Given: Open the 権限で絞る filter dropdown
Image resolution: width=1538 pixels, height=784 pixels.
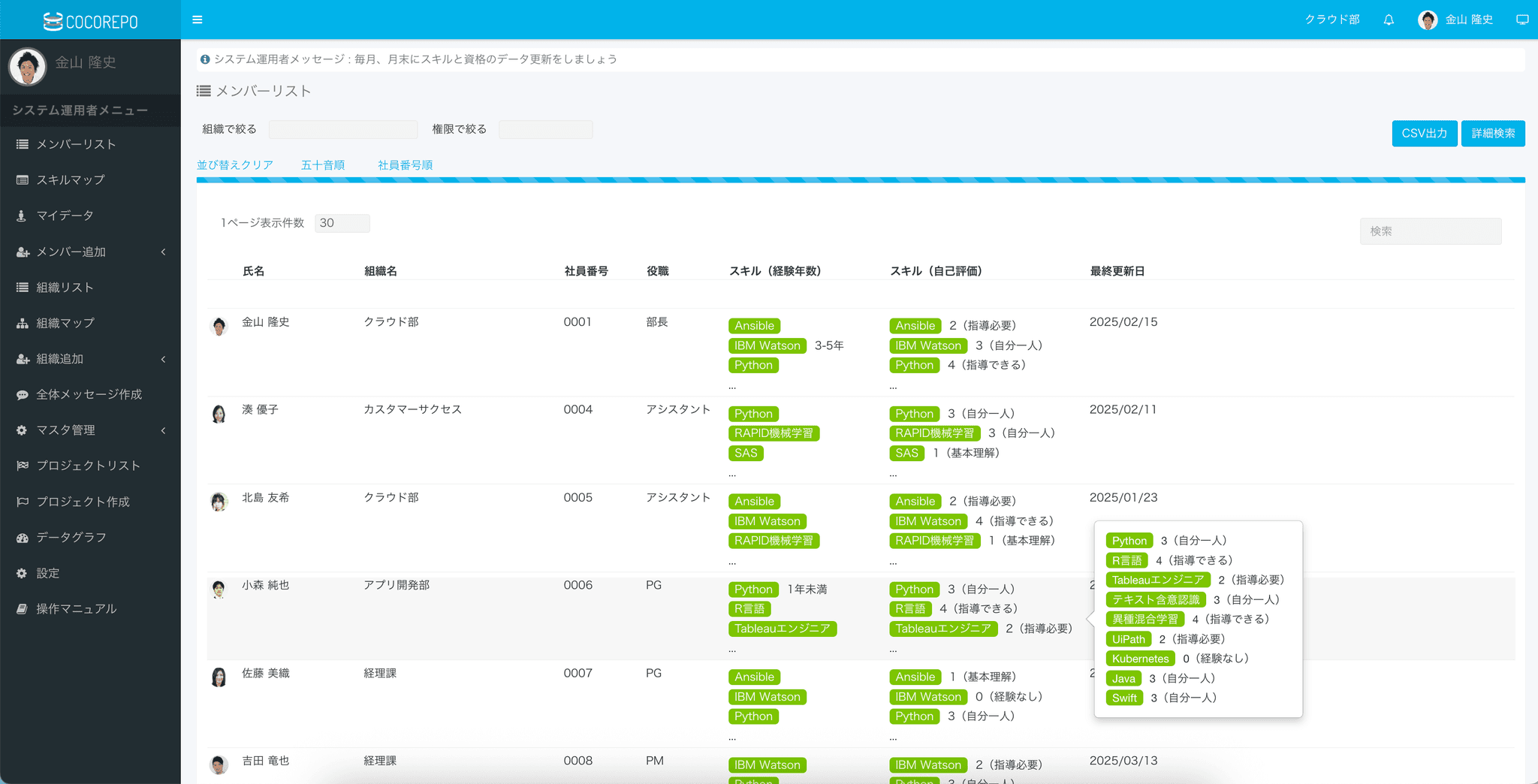Looking at the screenshot, I should point(545,129).
